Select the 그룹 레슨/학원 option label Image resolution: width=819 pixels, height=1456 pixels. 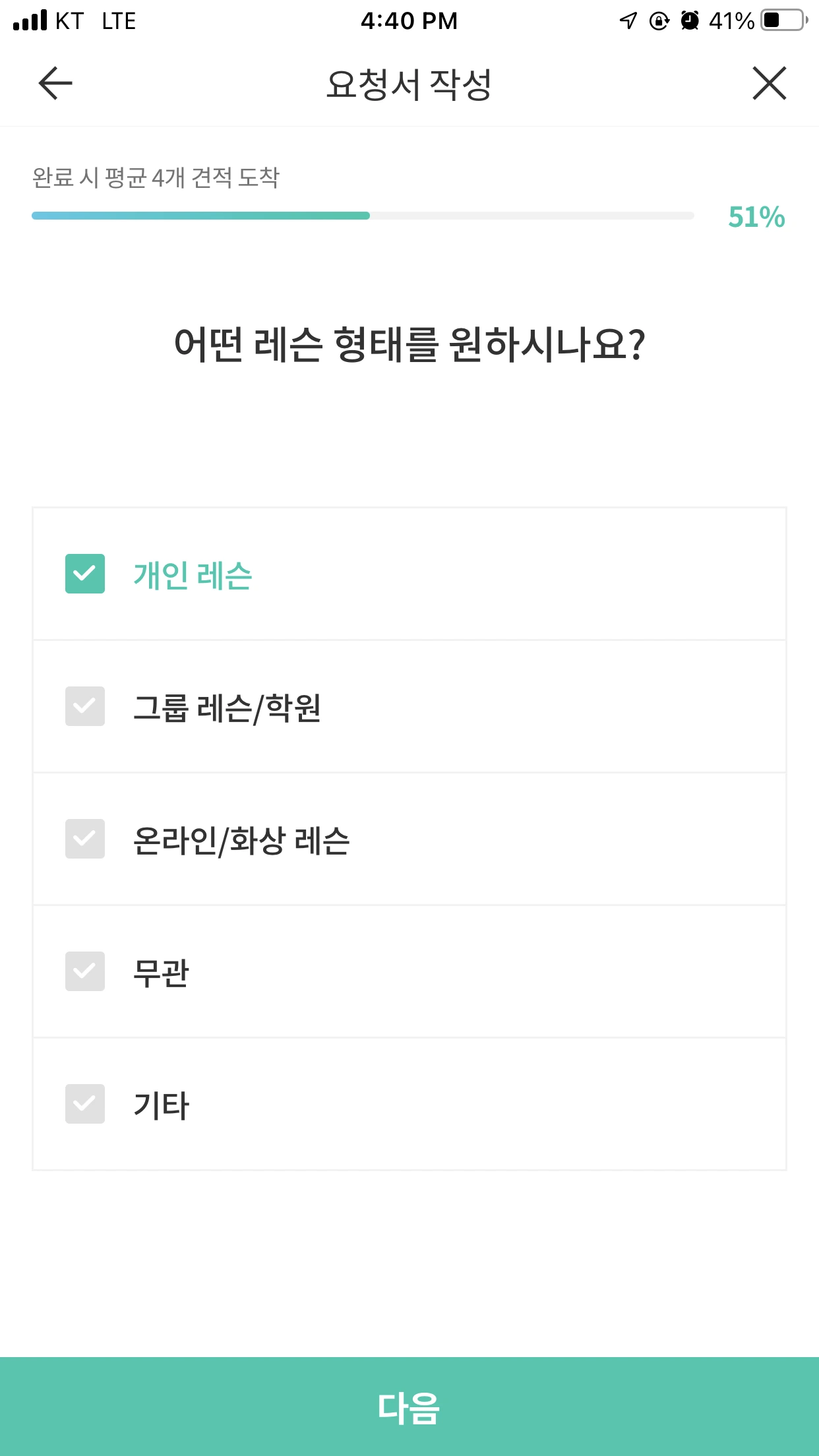pyautogui.click(x=227, y=708)
